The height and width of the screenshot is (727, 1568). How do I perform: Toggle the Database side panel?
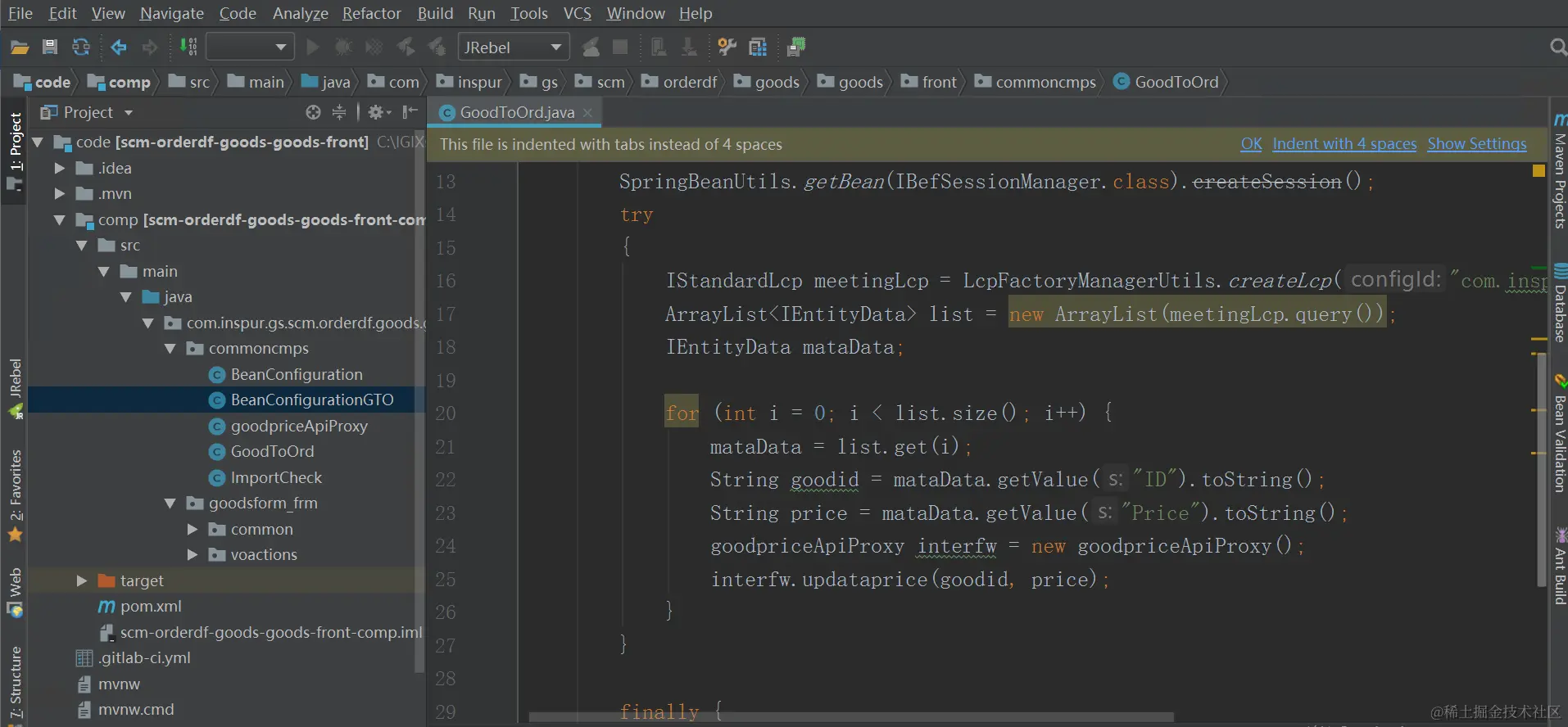pos(1560,302)
